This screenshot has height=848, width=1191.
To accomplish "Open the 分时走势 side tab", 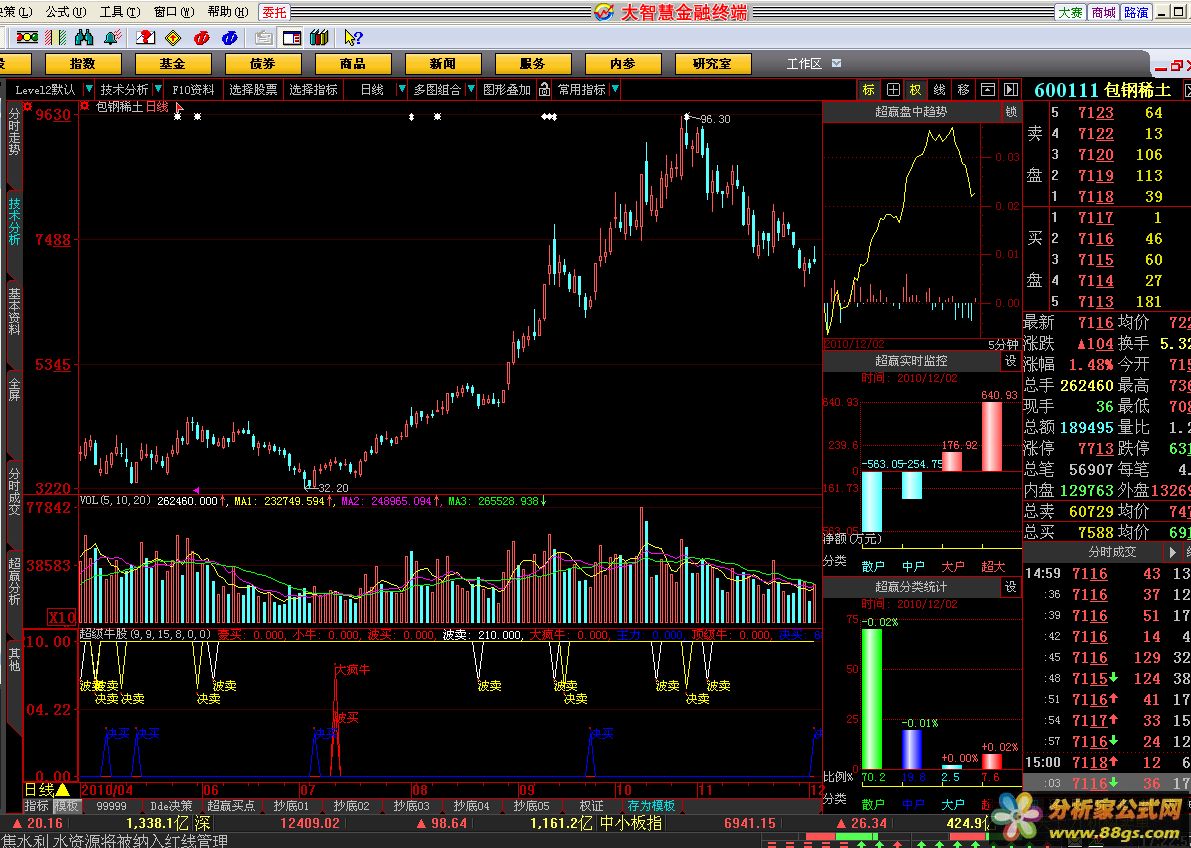I will [14, 131].
